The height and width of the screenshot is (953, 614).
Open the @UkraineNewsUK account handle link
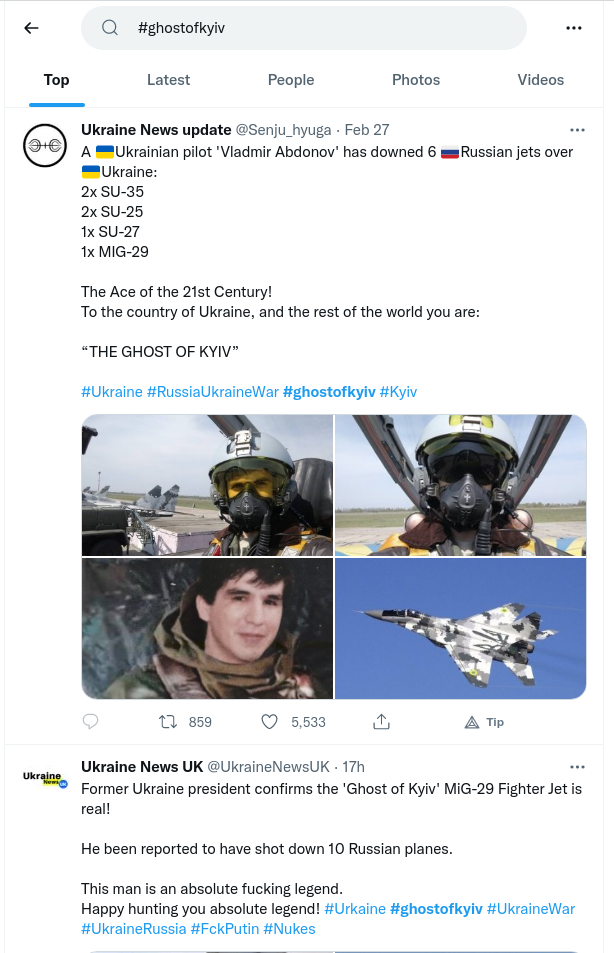pos(268,767)
